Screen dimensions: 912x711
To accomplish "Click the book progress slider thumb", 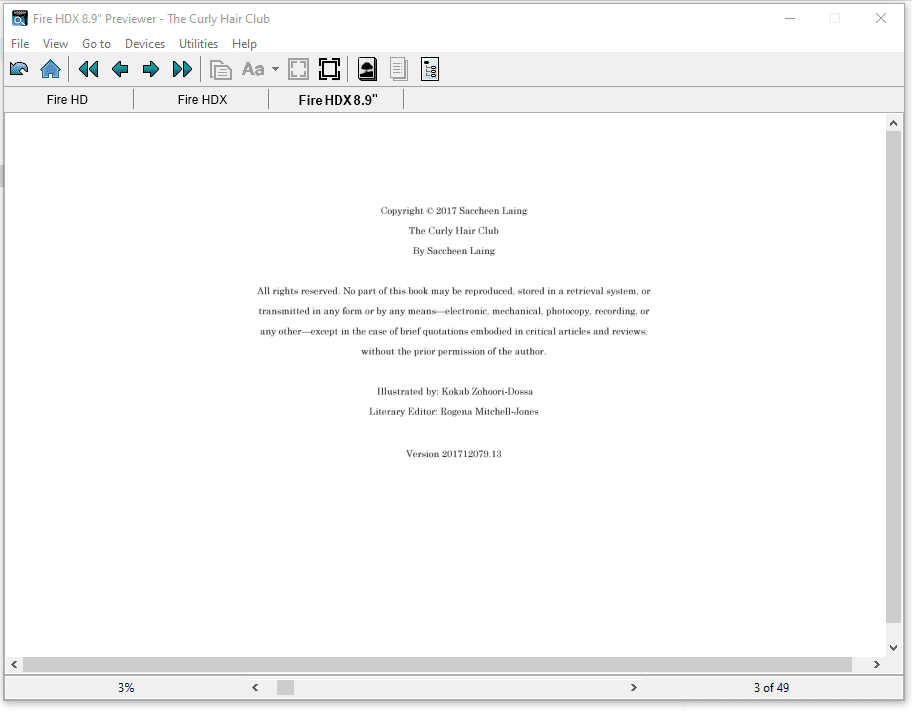I will coord(285,688).
